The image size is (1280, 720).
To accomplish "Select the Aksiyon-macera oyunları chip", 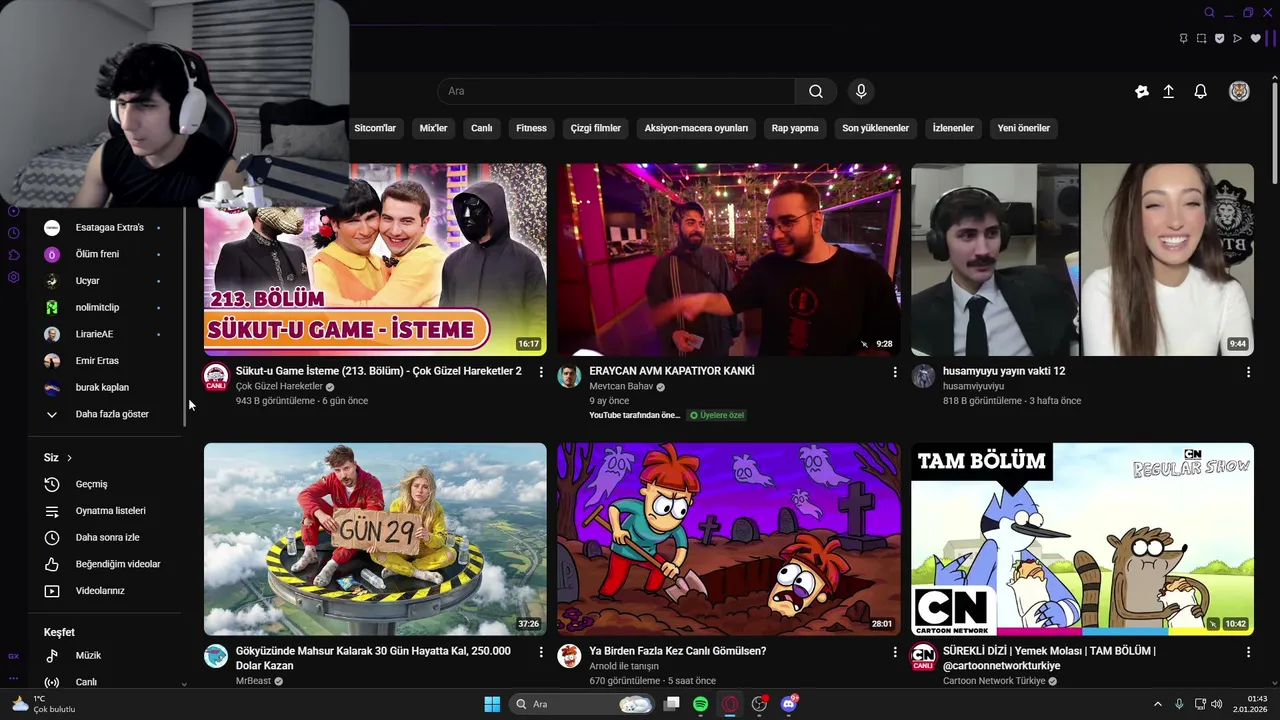I will pyautogui.click(x=696, y=128).
